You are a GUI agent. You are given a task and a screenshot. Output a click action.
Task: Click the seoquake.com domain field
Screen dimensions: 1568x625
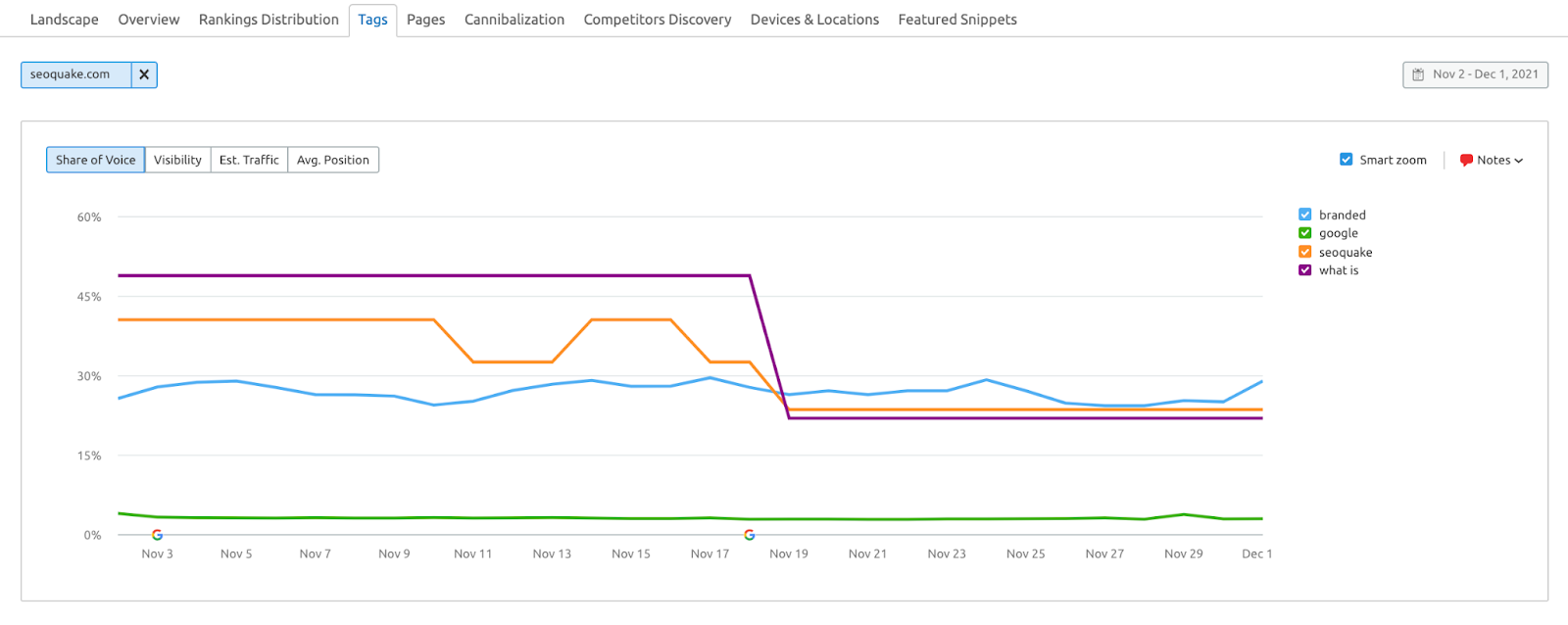75,74
